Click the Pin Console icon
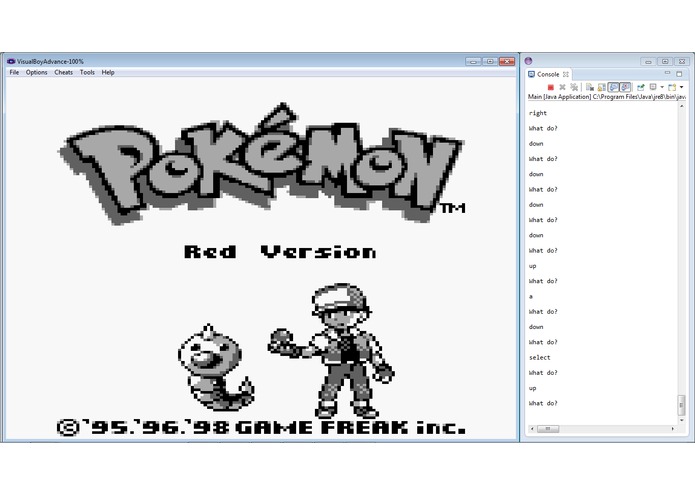Screen dimensions: 695x494 tap(641, 87)
